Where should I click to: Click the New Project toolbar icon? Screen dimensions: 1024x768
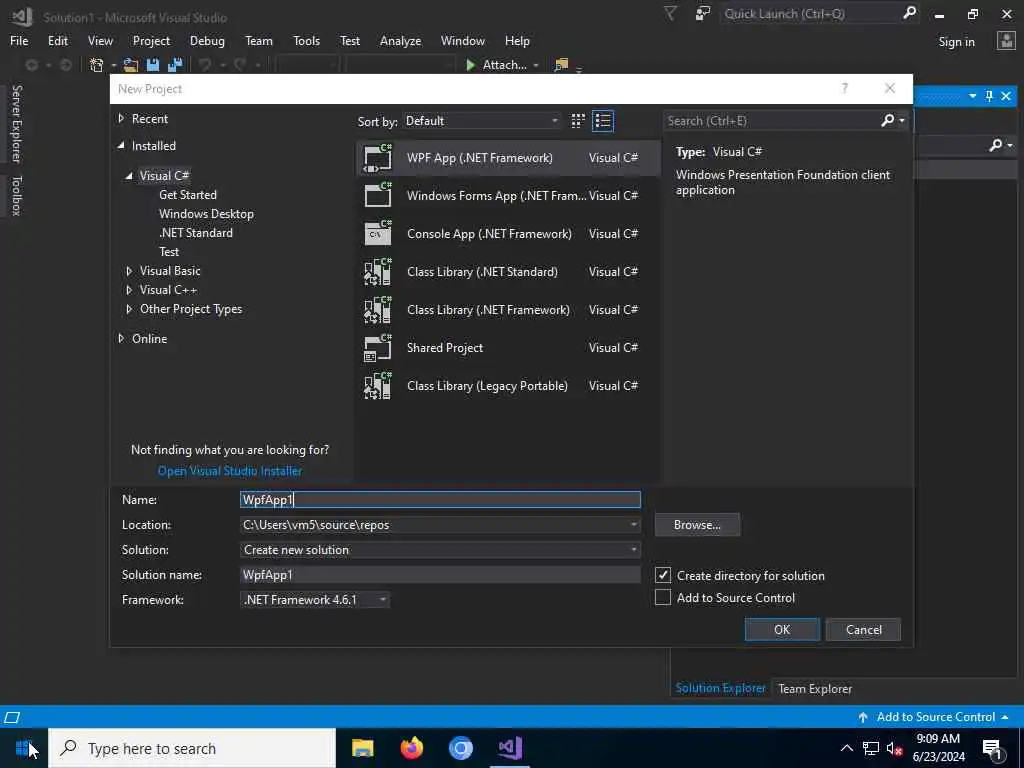(97, 65)
